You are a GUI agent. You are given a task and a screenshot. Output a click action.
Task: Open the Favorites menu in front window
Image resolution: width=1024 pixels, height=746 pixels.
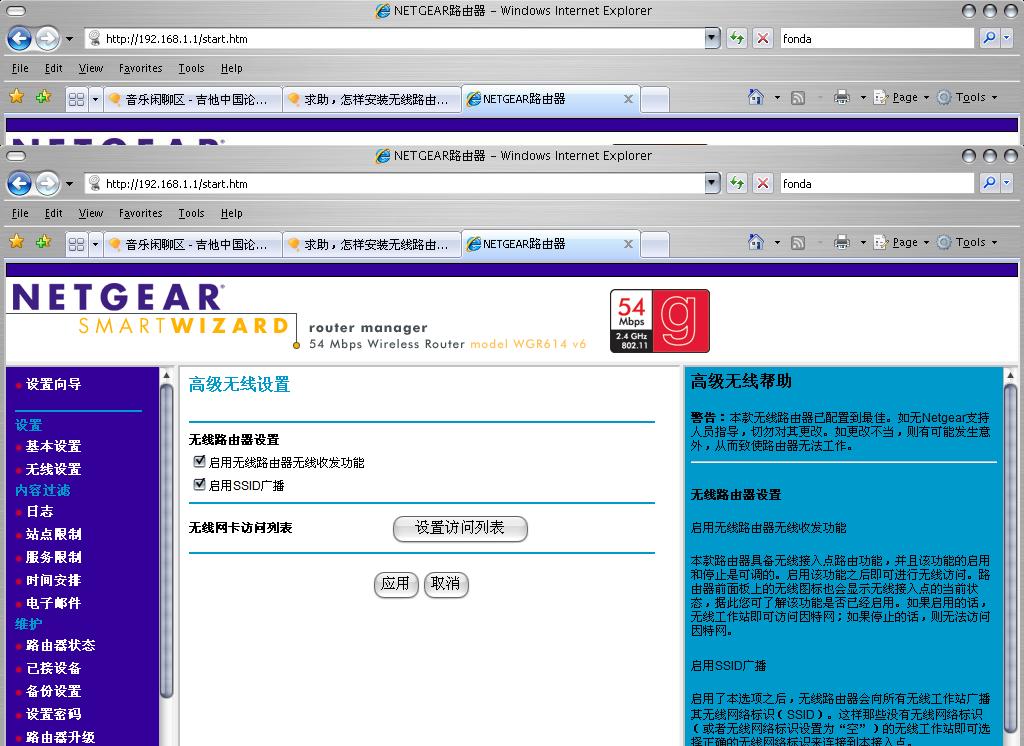click(x=140, y=213)
